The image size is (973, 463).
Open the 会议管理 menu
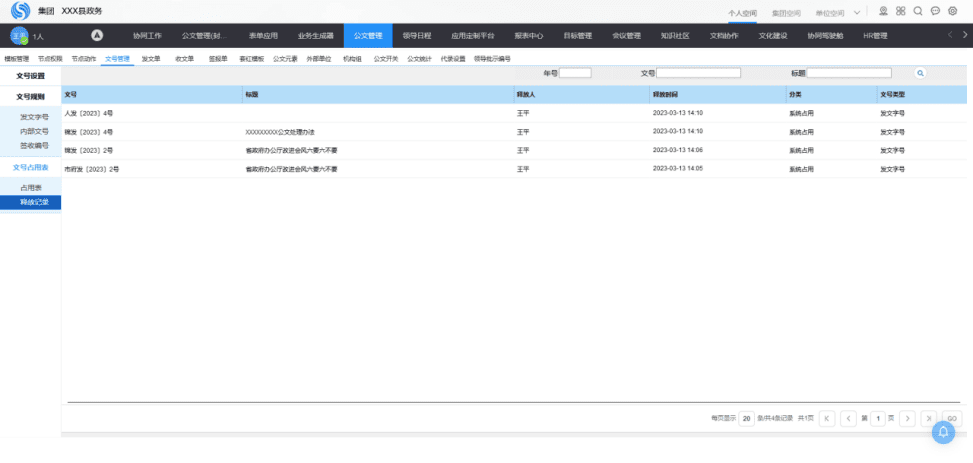pyautogui.click(x=626, y=36)
